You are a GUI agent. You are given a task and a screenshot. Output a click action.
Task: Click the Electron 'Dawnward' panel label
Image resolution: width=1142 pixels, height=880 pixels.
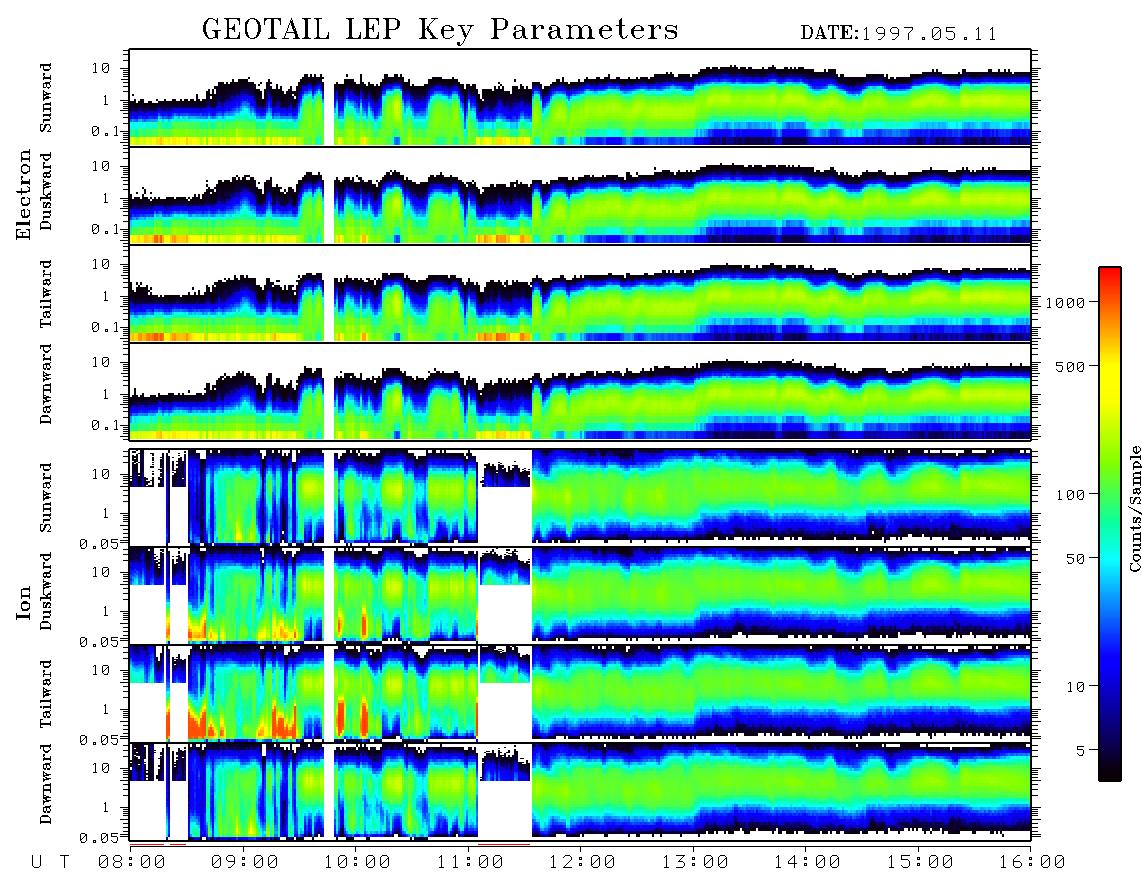(x=46, y=384)
